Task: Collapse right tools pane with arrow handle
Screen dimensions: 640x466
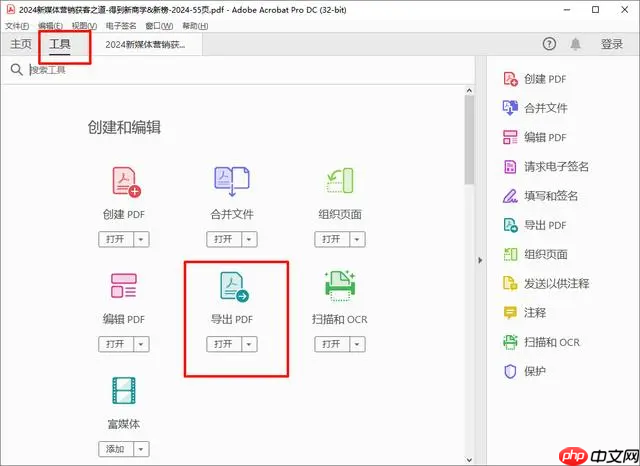Action: coord(480,260)
